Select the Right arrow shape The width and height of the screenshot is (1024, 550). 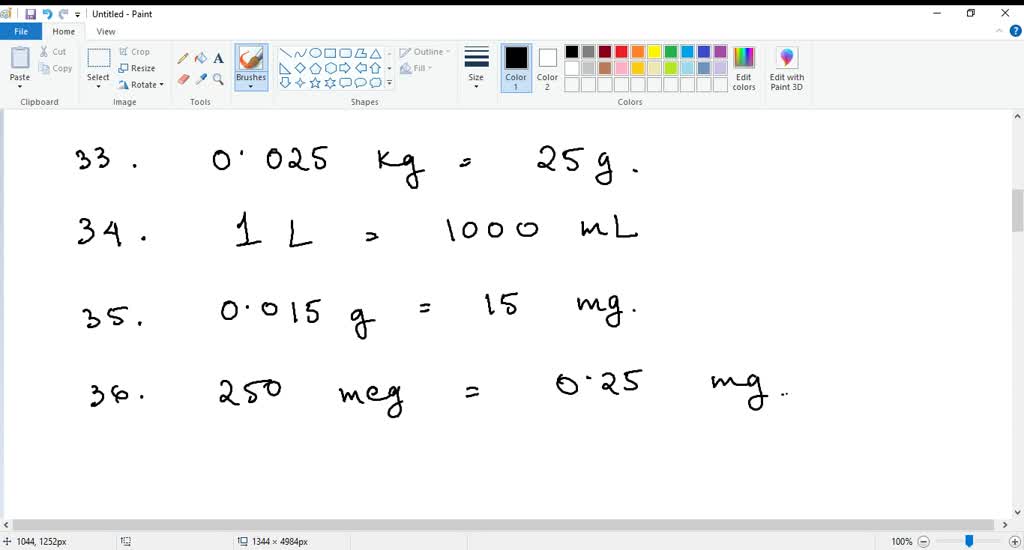tap(345, 68)
